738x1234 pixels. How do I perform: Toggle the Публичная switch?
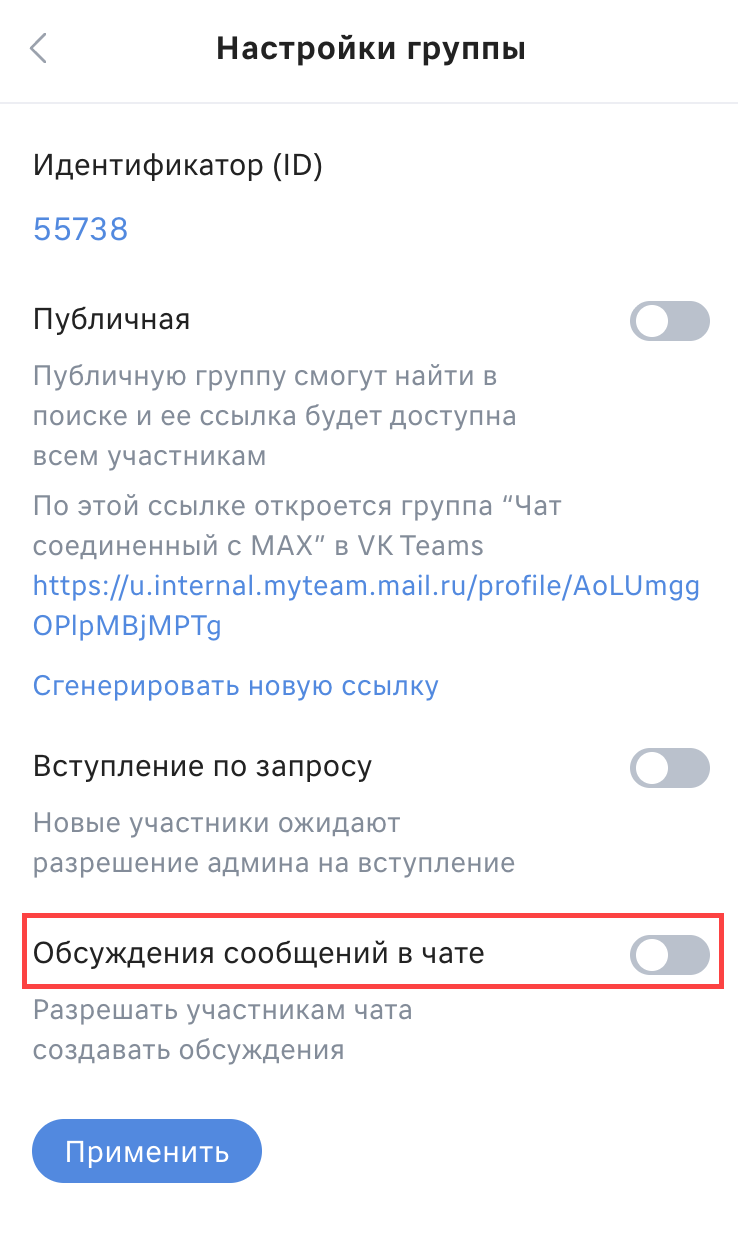(x=669, y=322)
